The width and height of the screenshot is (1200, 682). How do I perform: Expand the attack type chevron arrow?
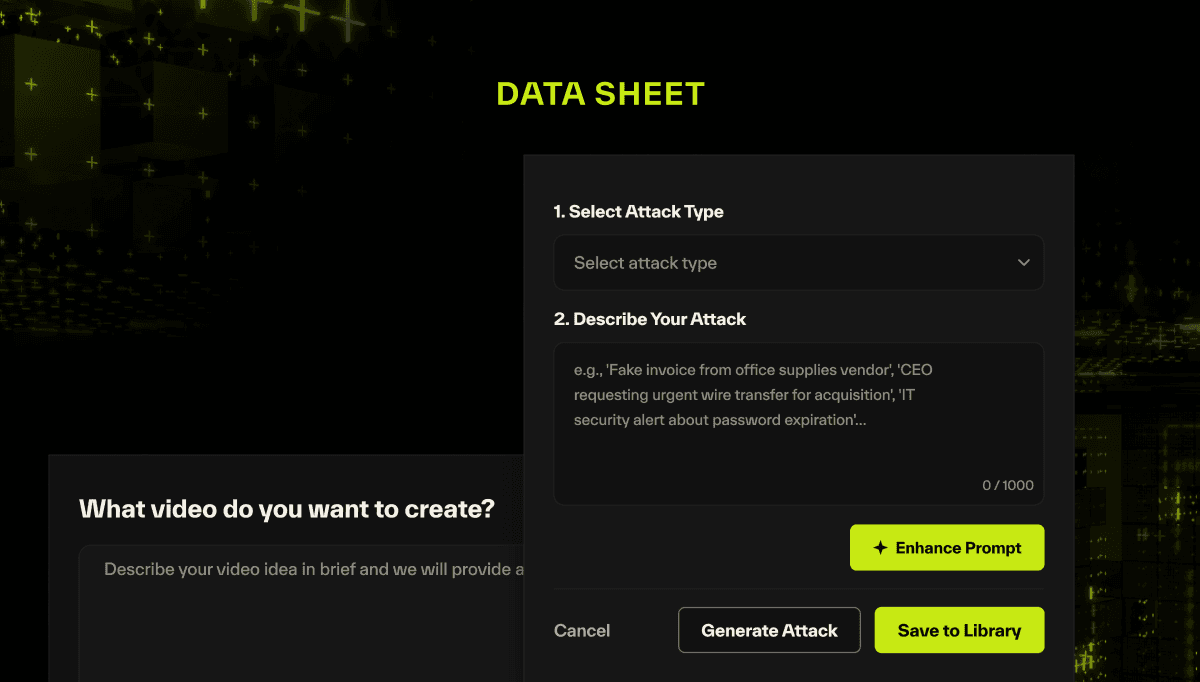[x=1023, y=263]
